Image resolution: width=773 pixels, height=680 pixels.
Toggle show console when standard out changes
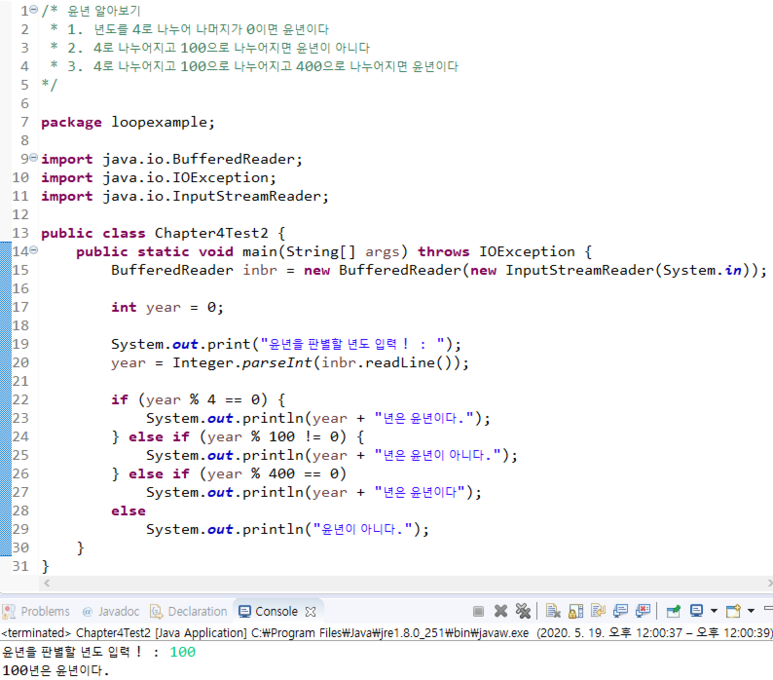pyautogui.click(x=620, y=611)
